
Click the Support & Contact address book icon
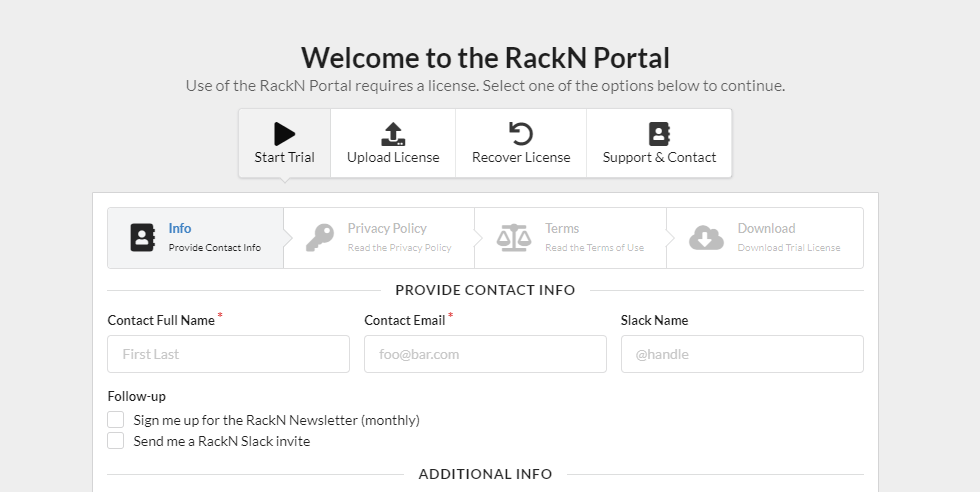[659, 134]
